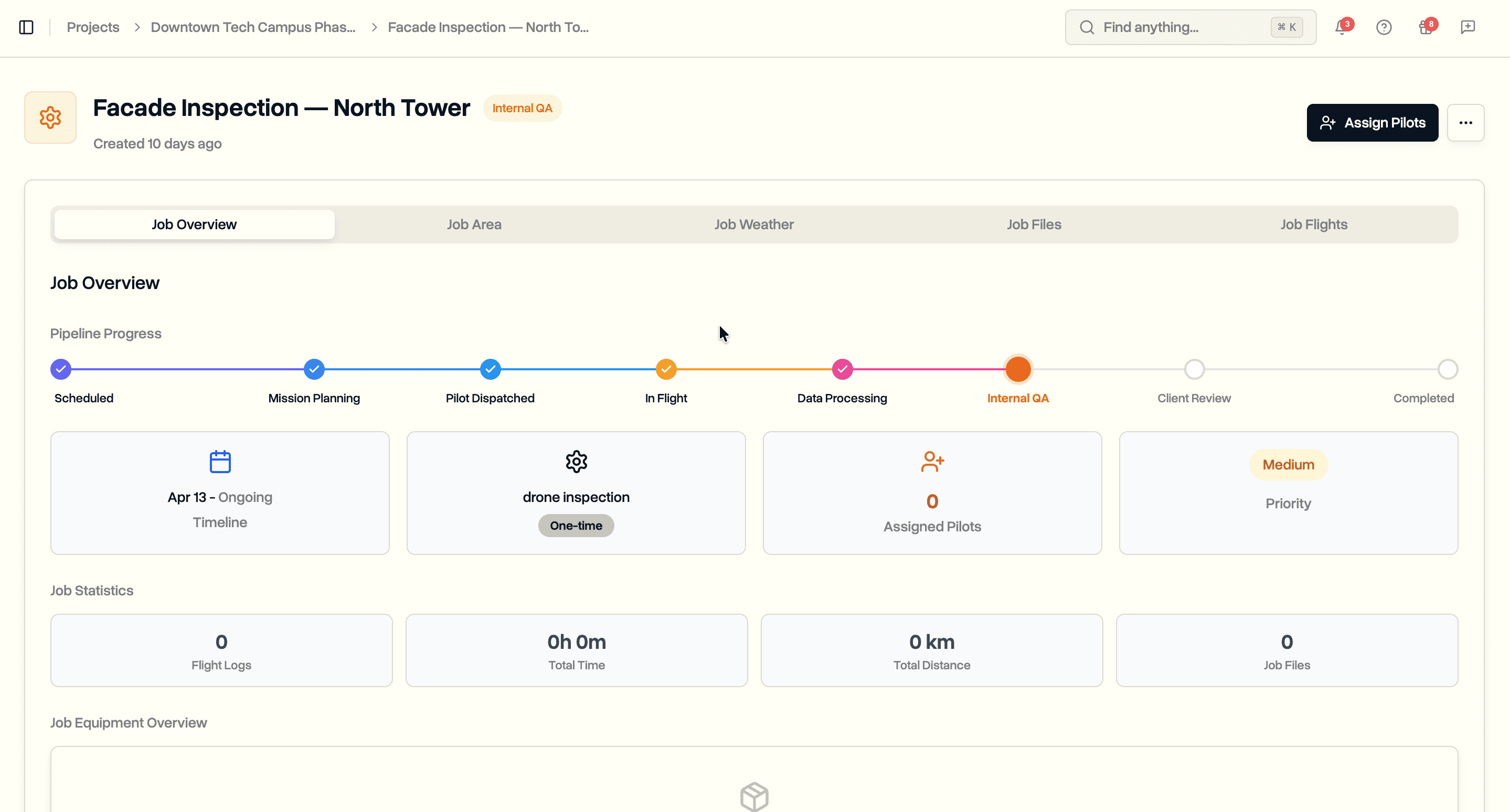This screenshot has width=1510, height=812.
Task: Collapse the left sidebar panel
Action: point(26,27)
